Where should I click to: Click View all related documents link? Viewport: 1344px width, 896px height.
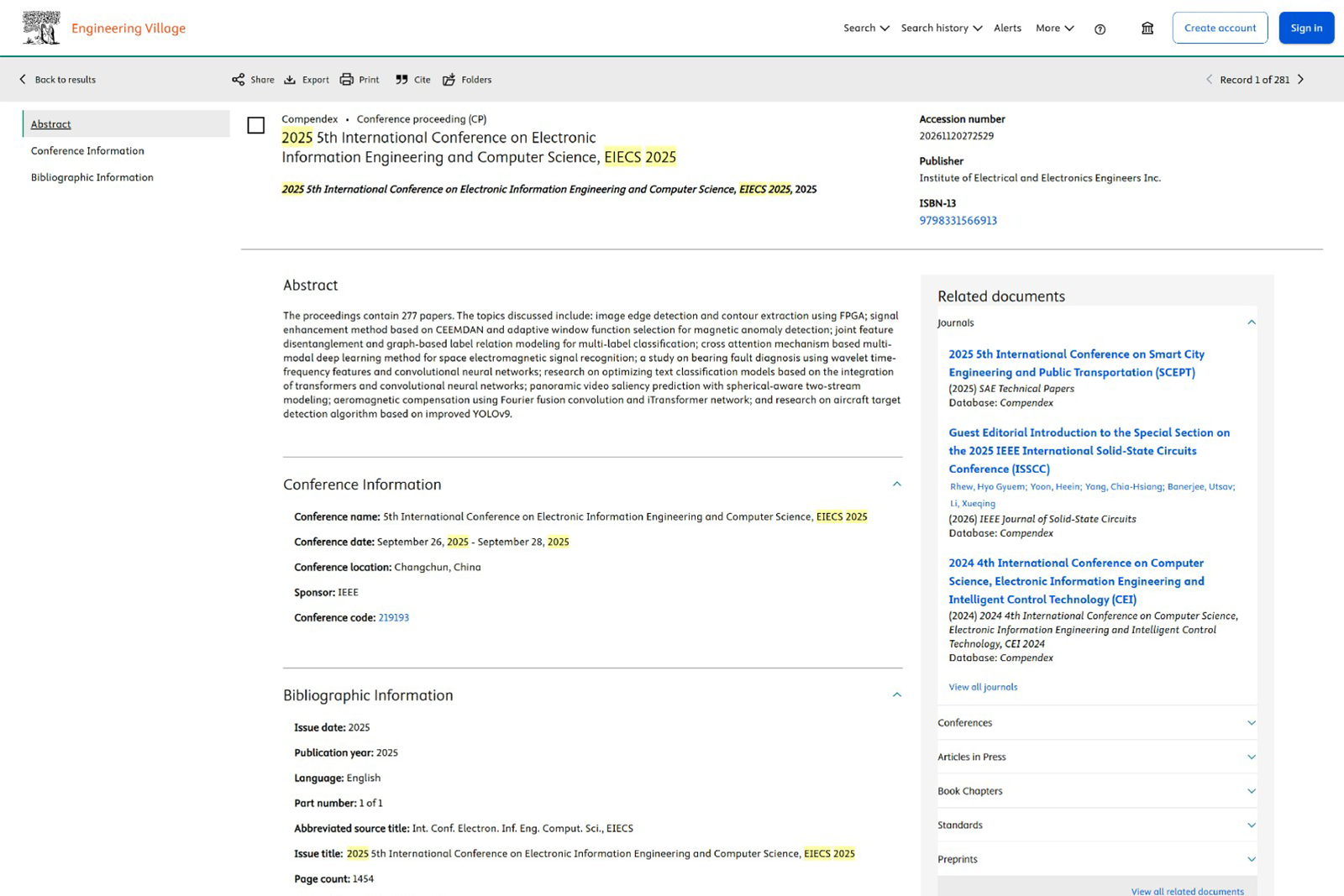[1188, 890]
